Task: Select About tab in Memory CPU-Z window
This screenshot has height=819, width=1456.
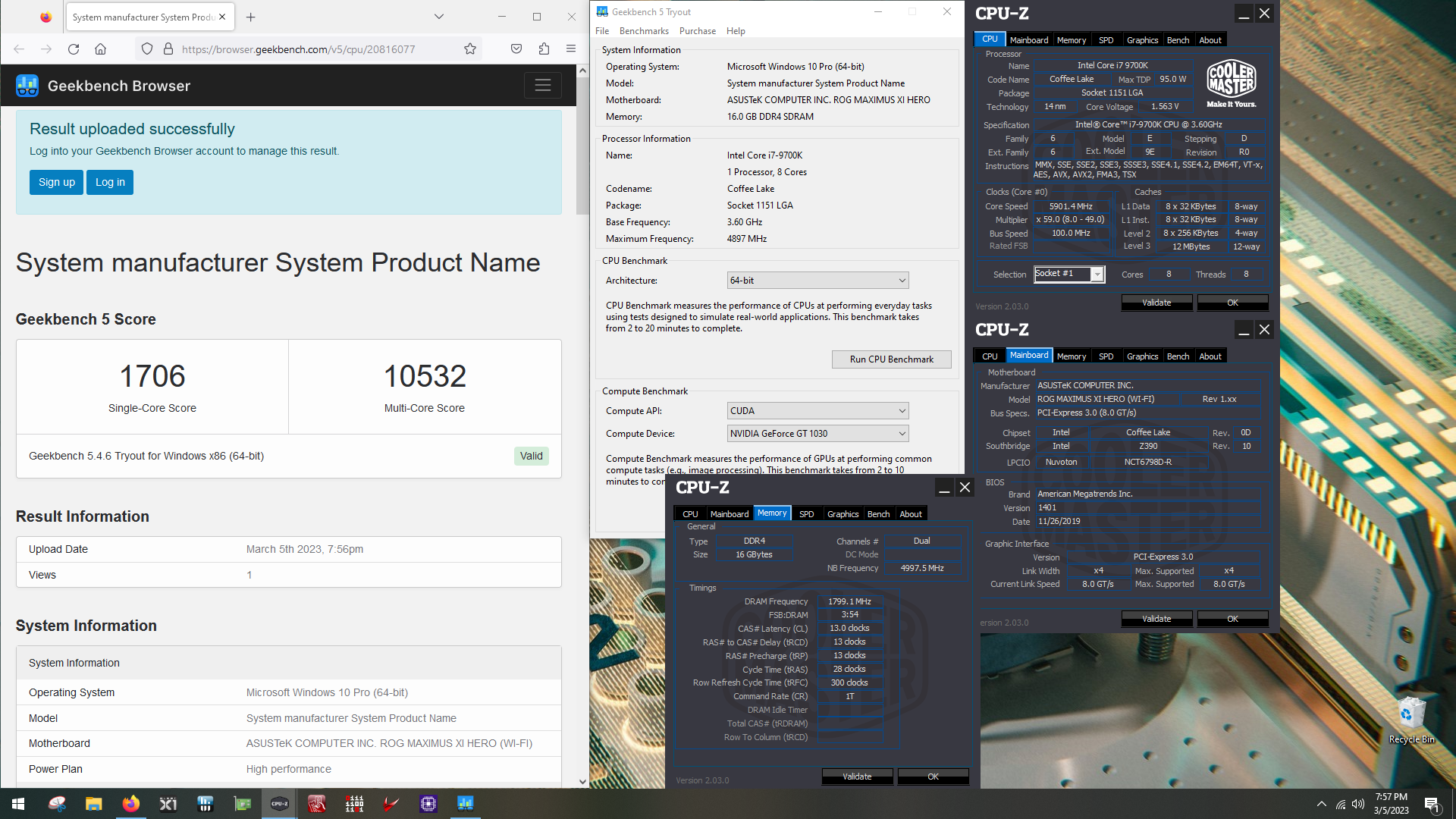Action: (x=911, y=514)
